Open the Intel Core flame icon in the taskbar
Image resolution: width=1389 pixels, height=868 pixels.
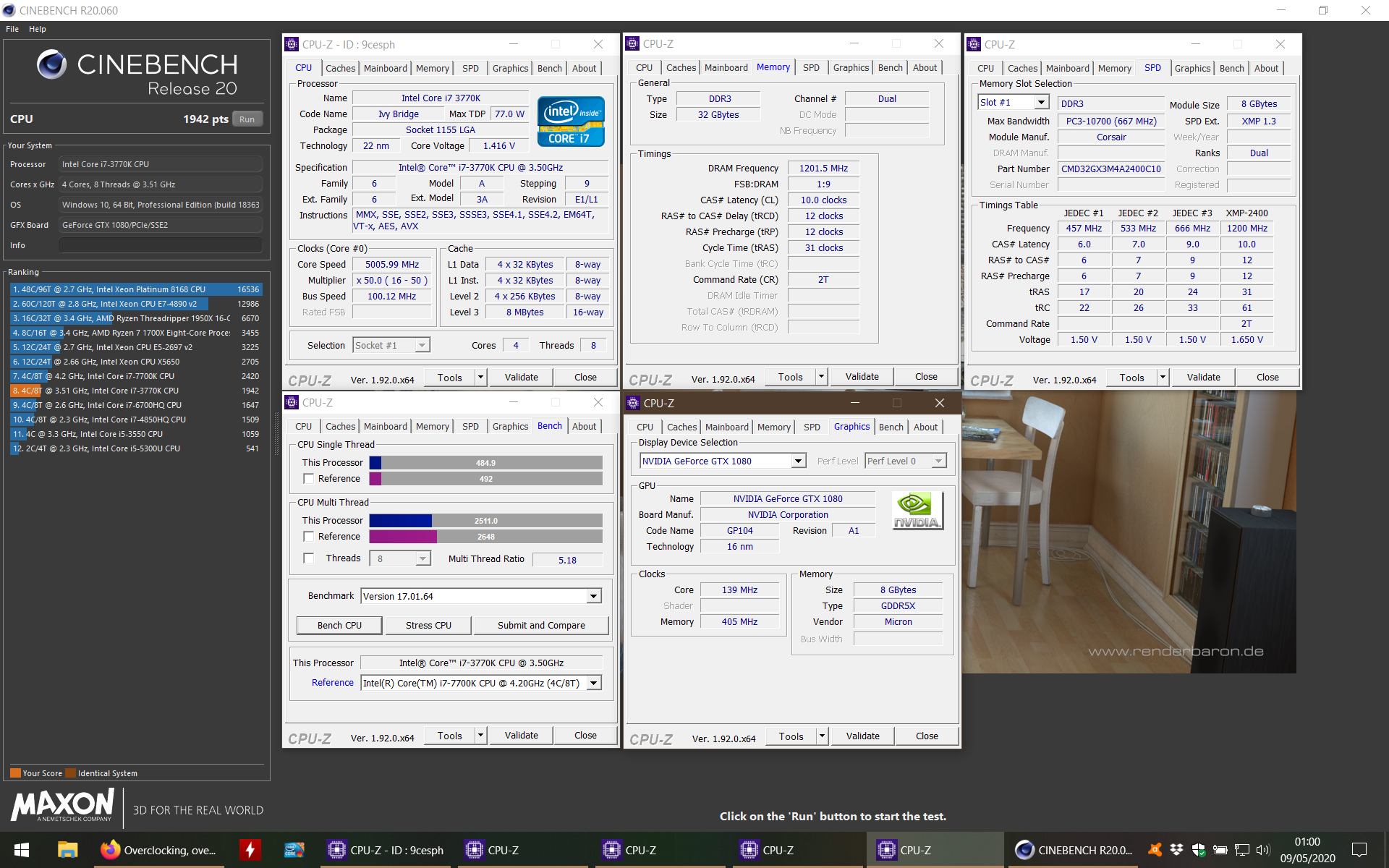point(294,850)
